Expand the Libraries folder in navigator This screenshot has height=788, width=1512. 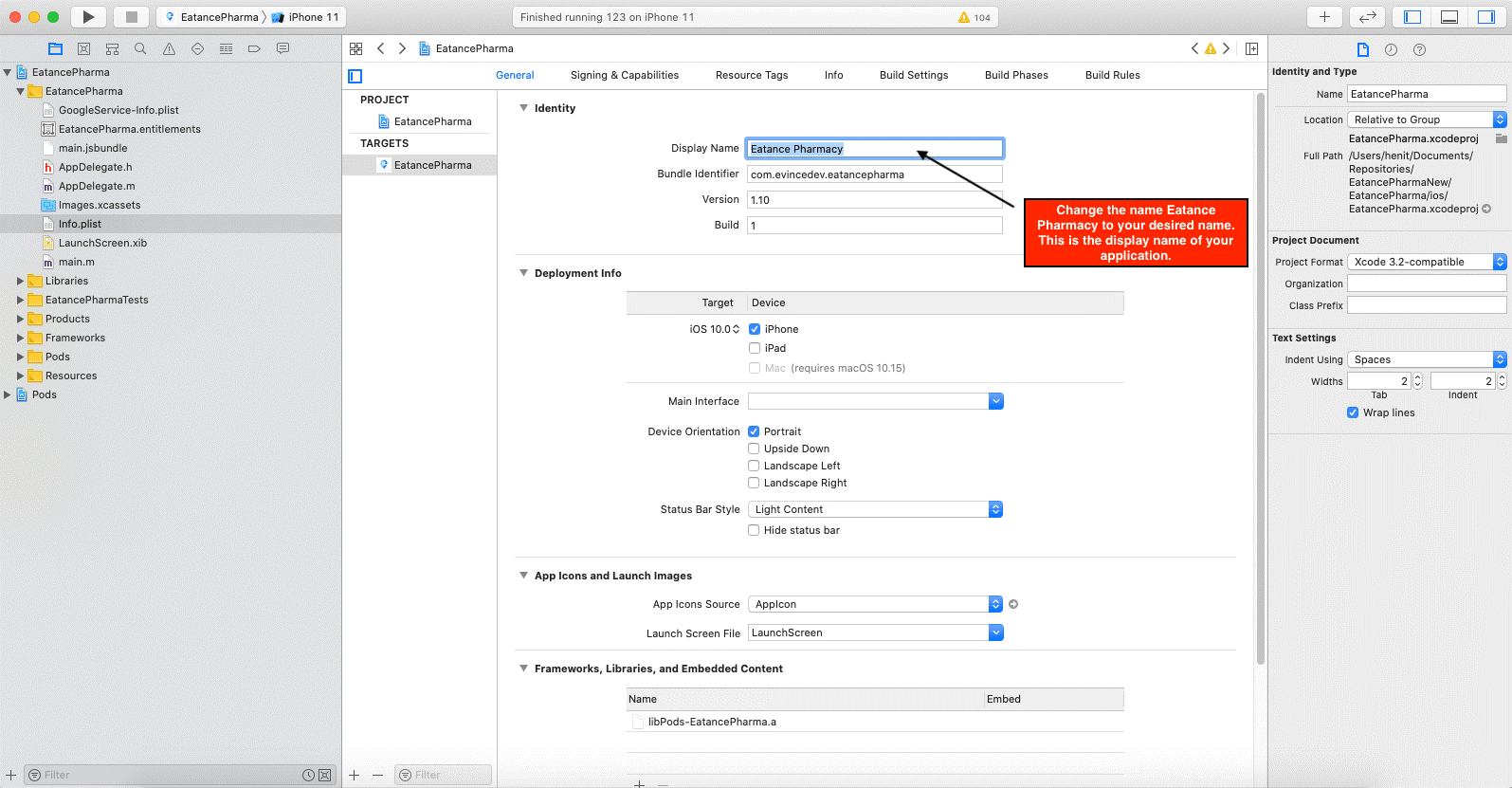20,281
